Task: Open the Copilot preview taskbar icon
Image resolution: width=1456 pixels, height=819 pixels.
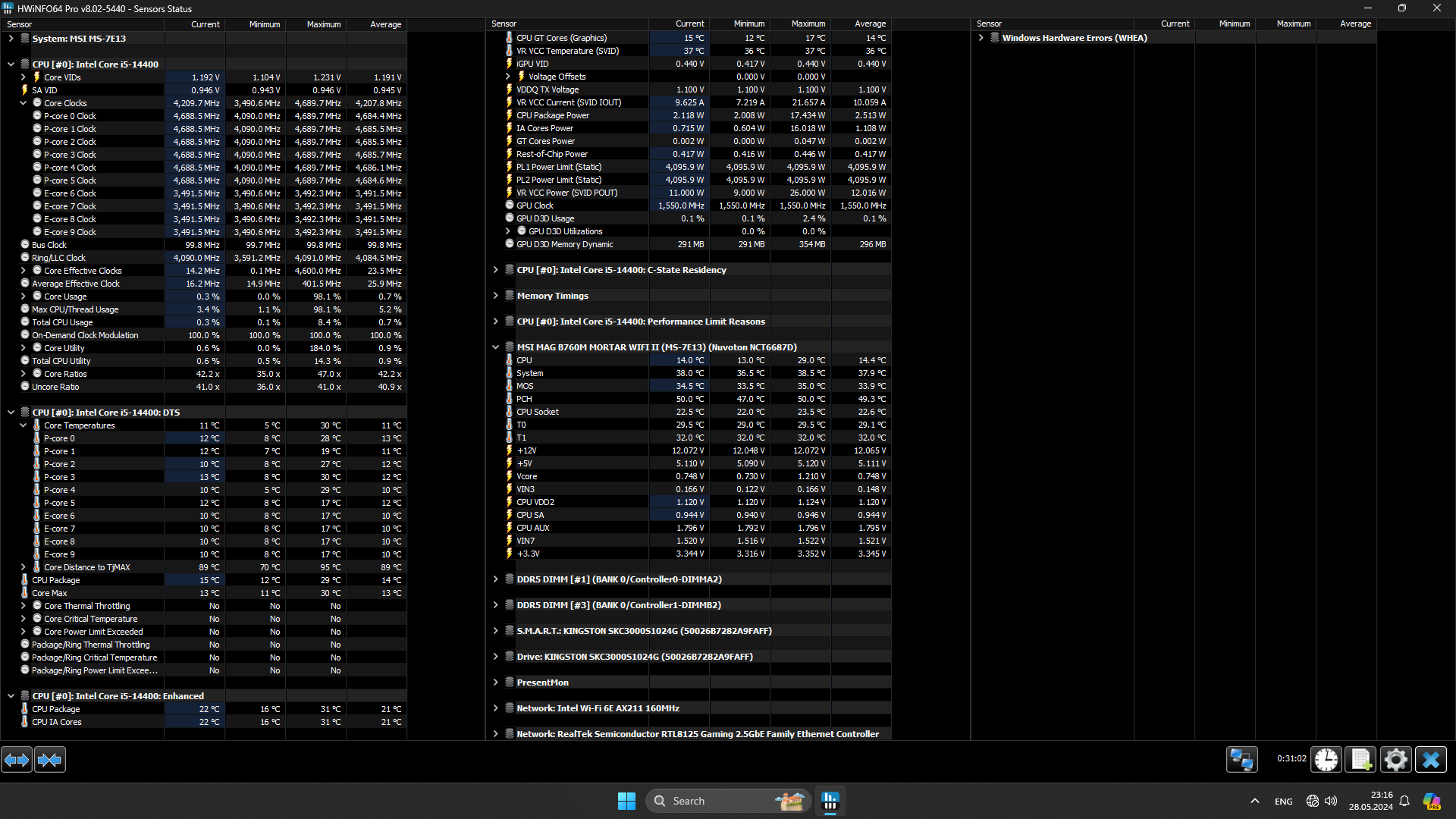Action: [x=1431, y=801]
